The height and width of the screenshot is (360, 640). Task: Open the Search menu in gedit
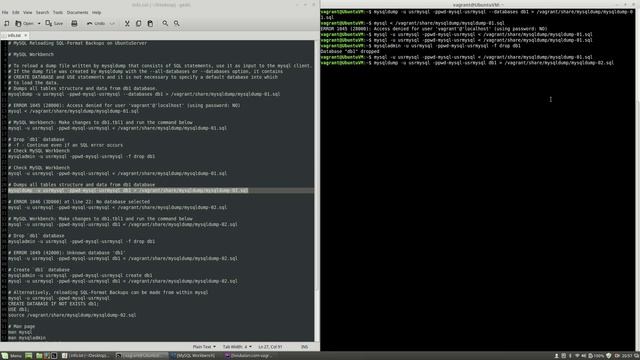tap(42, 13)
